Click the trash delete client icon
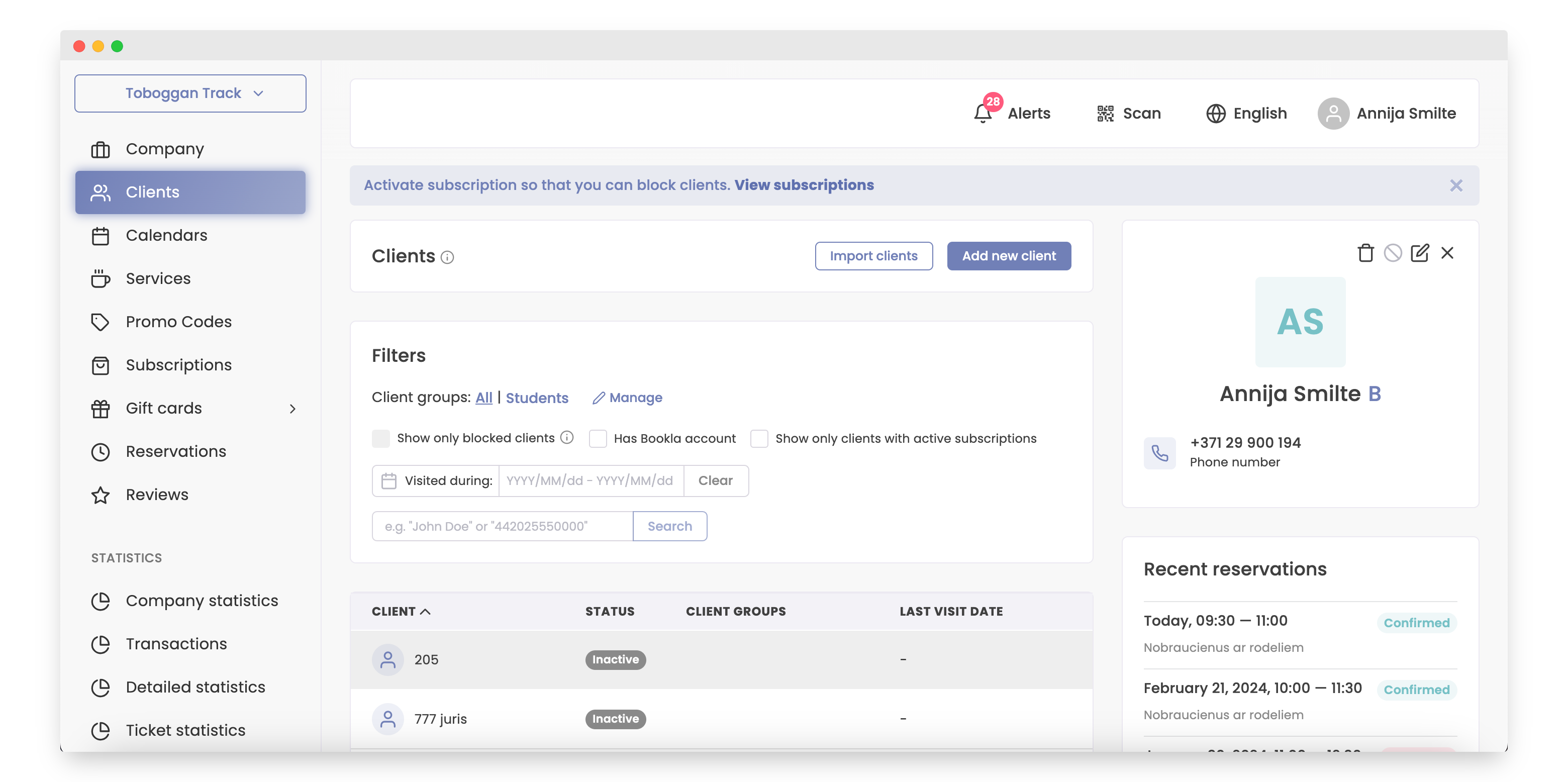 tap(1365, 253)
